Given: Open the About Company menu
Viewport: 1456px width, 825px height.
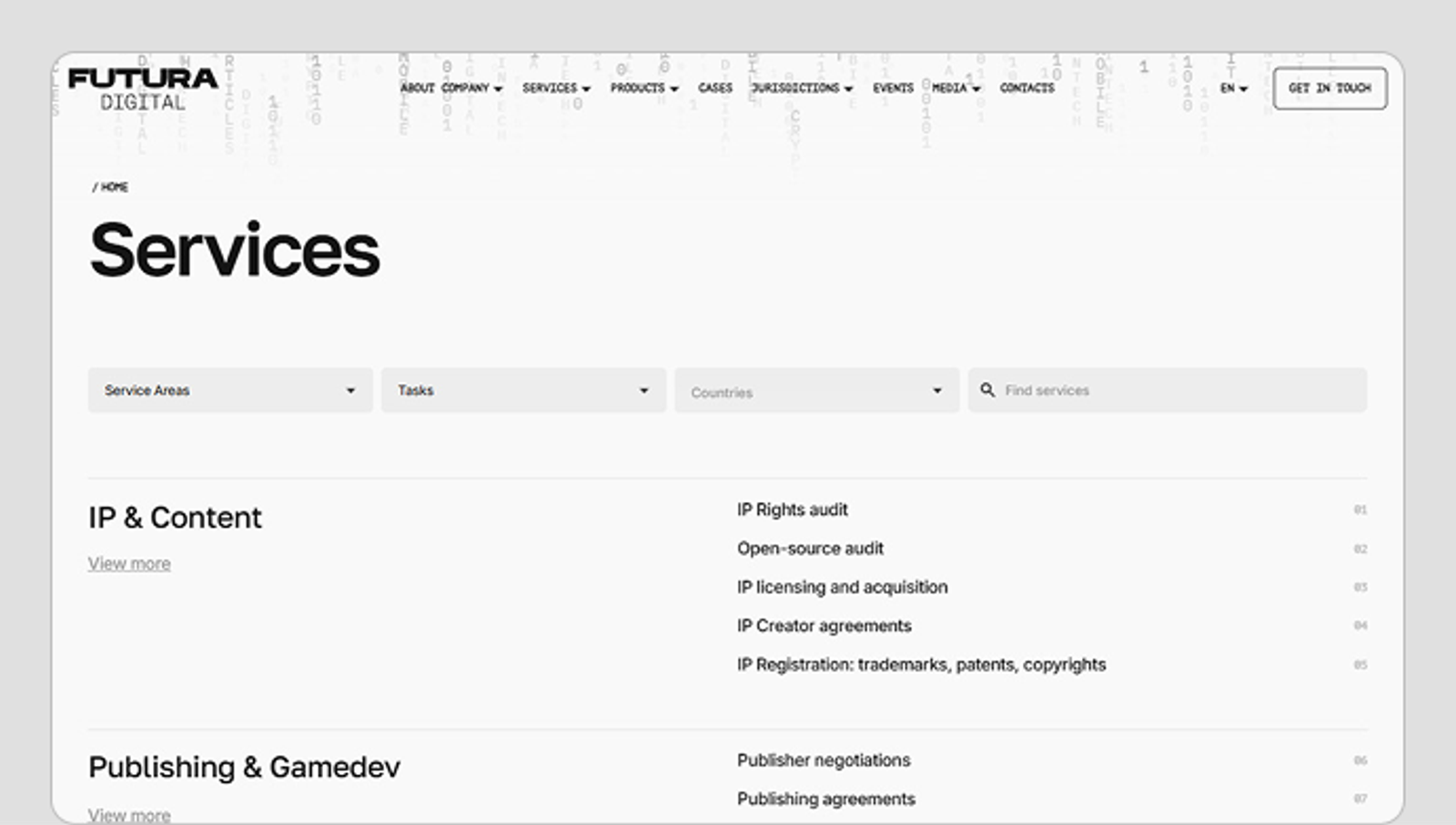Looking at the screenshot, I should [451, 88].
